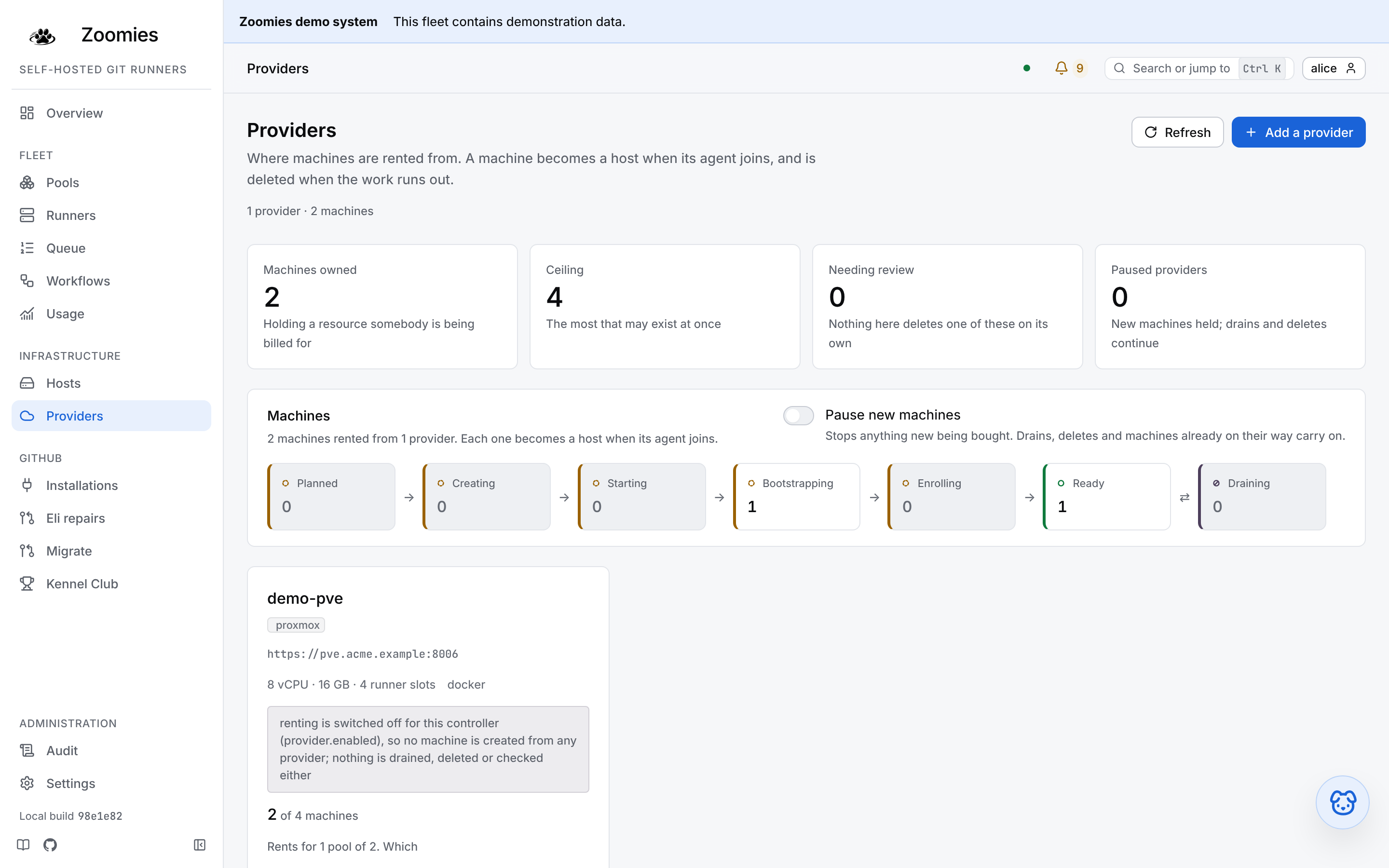Click the Machines owned stat card
Viewport: 1389px width, 868px height.
click(382, 307)
